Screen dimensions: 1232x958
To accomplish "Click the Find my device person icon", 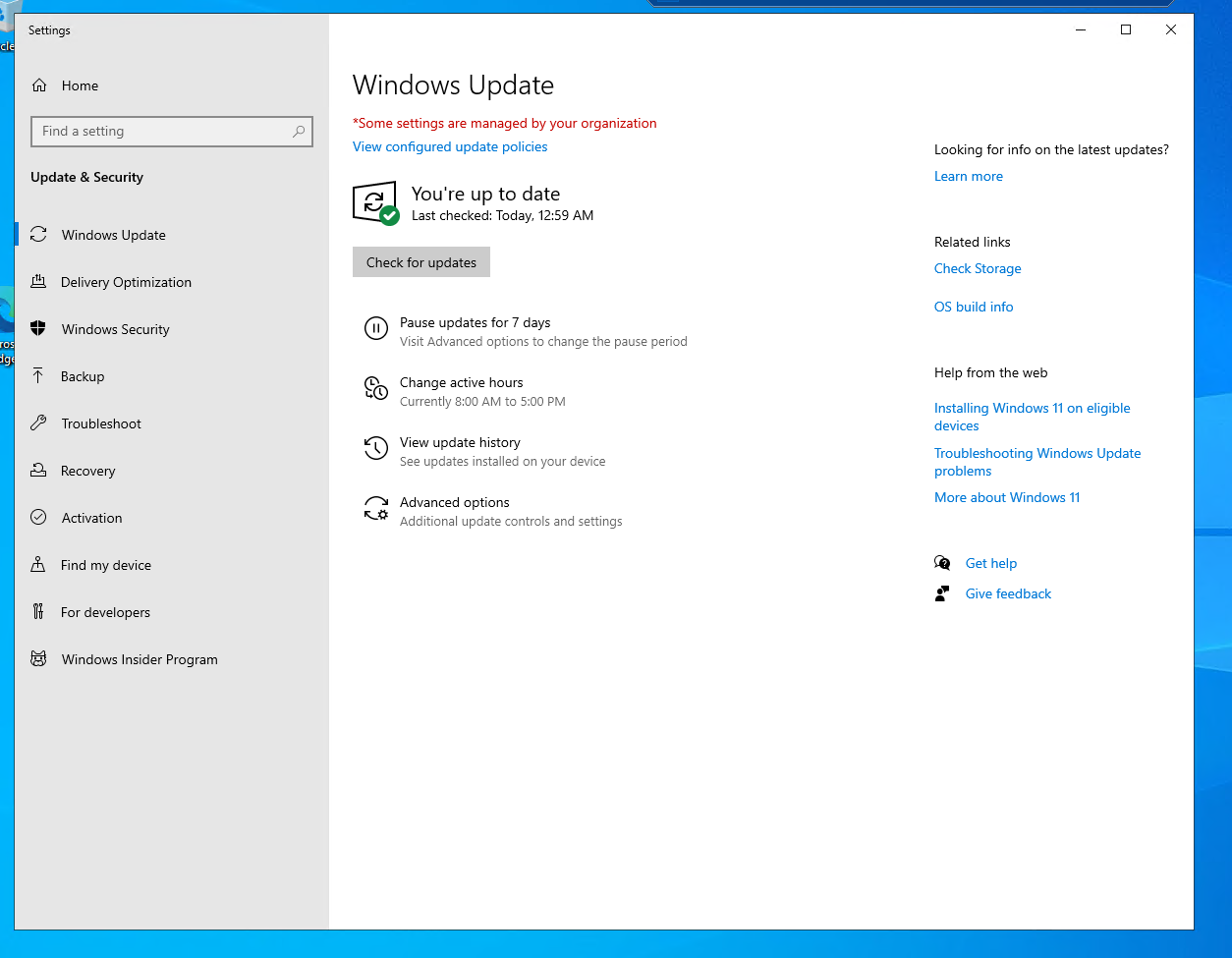I will (38, 565).
